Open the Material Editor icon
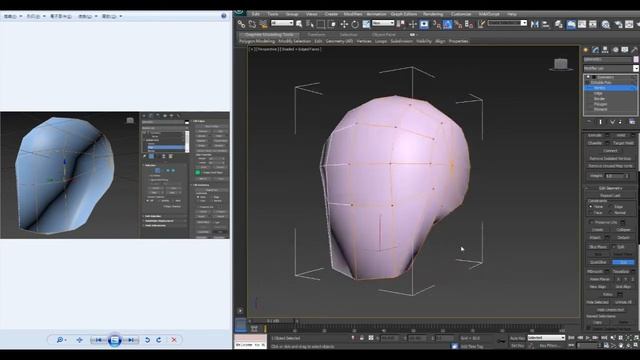The image size is (640, 360). pos(606,24)
